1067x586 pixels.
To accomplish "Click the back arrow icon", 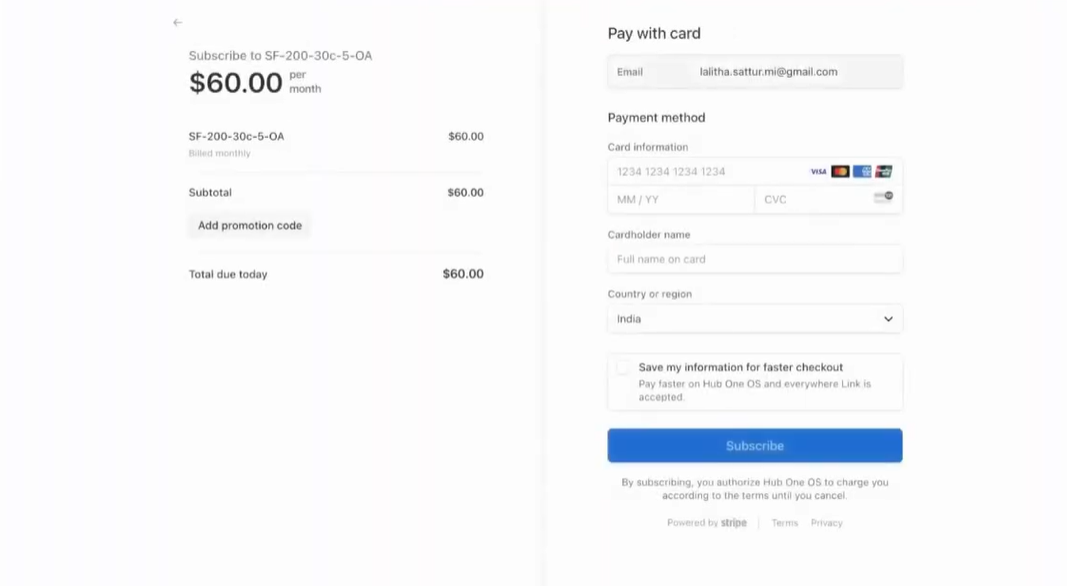I will pyautogui.click(x=178, y=22).
